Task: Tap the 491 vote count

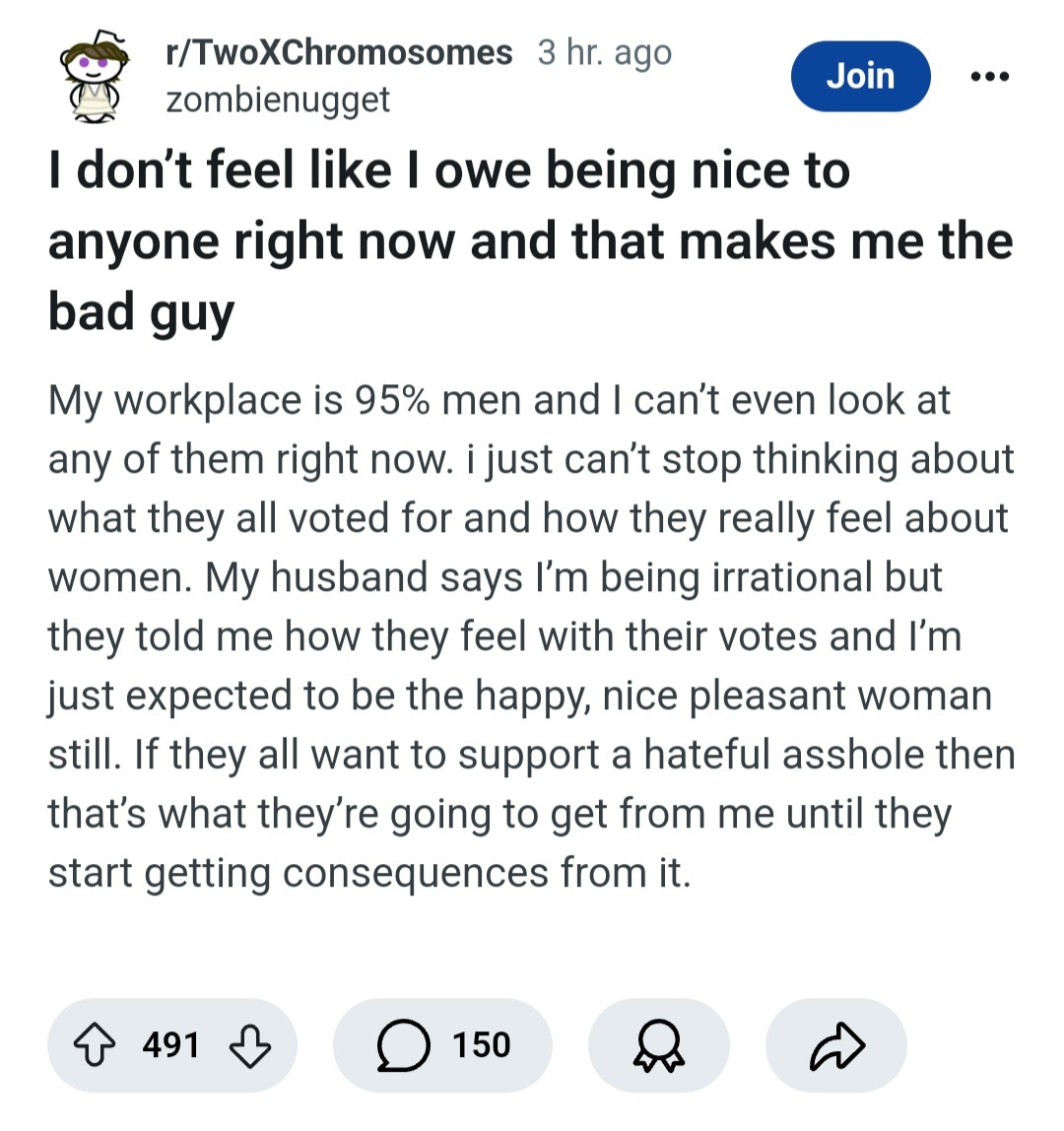Action: 171,1045
